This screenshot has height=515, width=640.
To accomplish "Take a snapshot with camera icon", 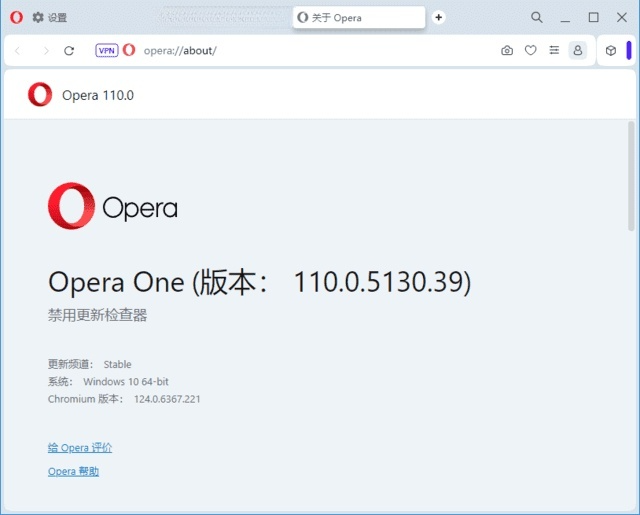I will [x=507, y=51].
